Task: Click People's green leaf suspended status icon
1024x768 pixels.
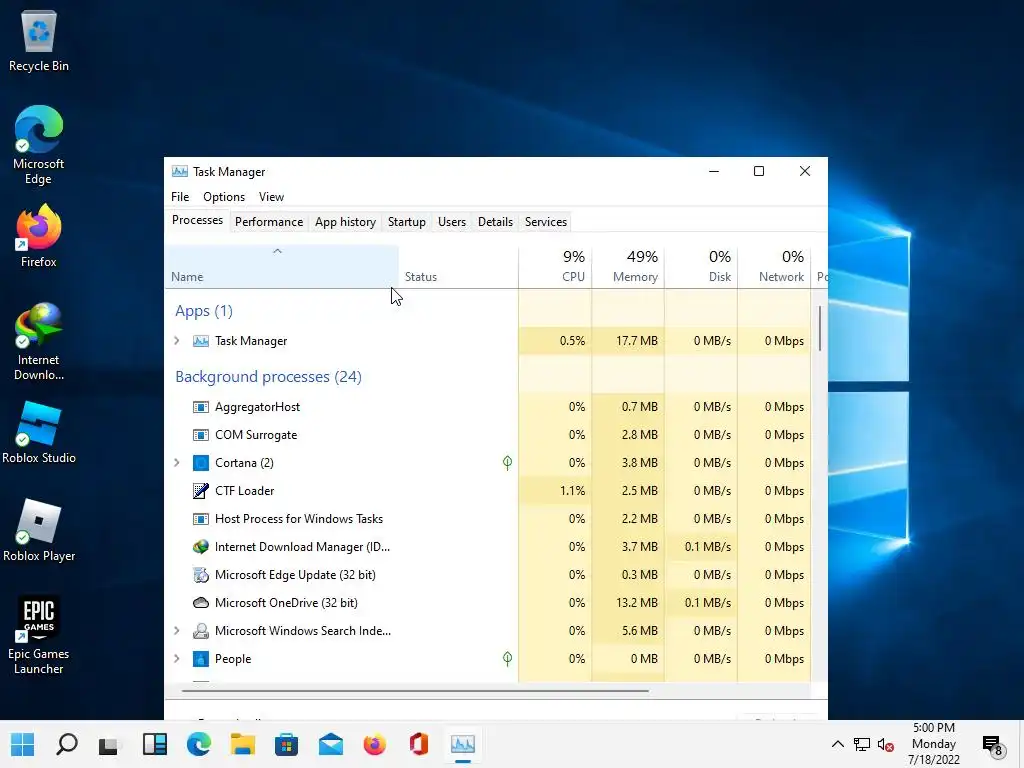Action: click(507, 659)
